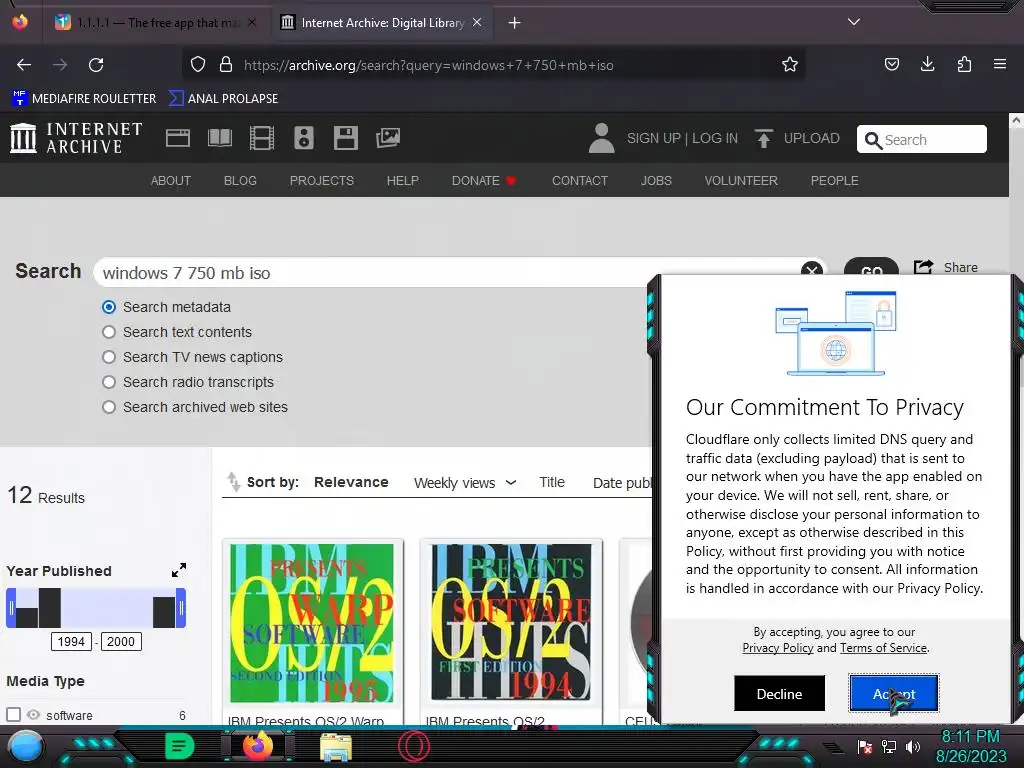Open the ABOUT menu item
The width and height of the screenshot is (1024, 768).
coord(170,180)
